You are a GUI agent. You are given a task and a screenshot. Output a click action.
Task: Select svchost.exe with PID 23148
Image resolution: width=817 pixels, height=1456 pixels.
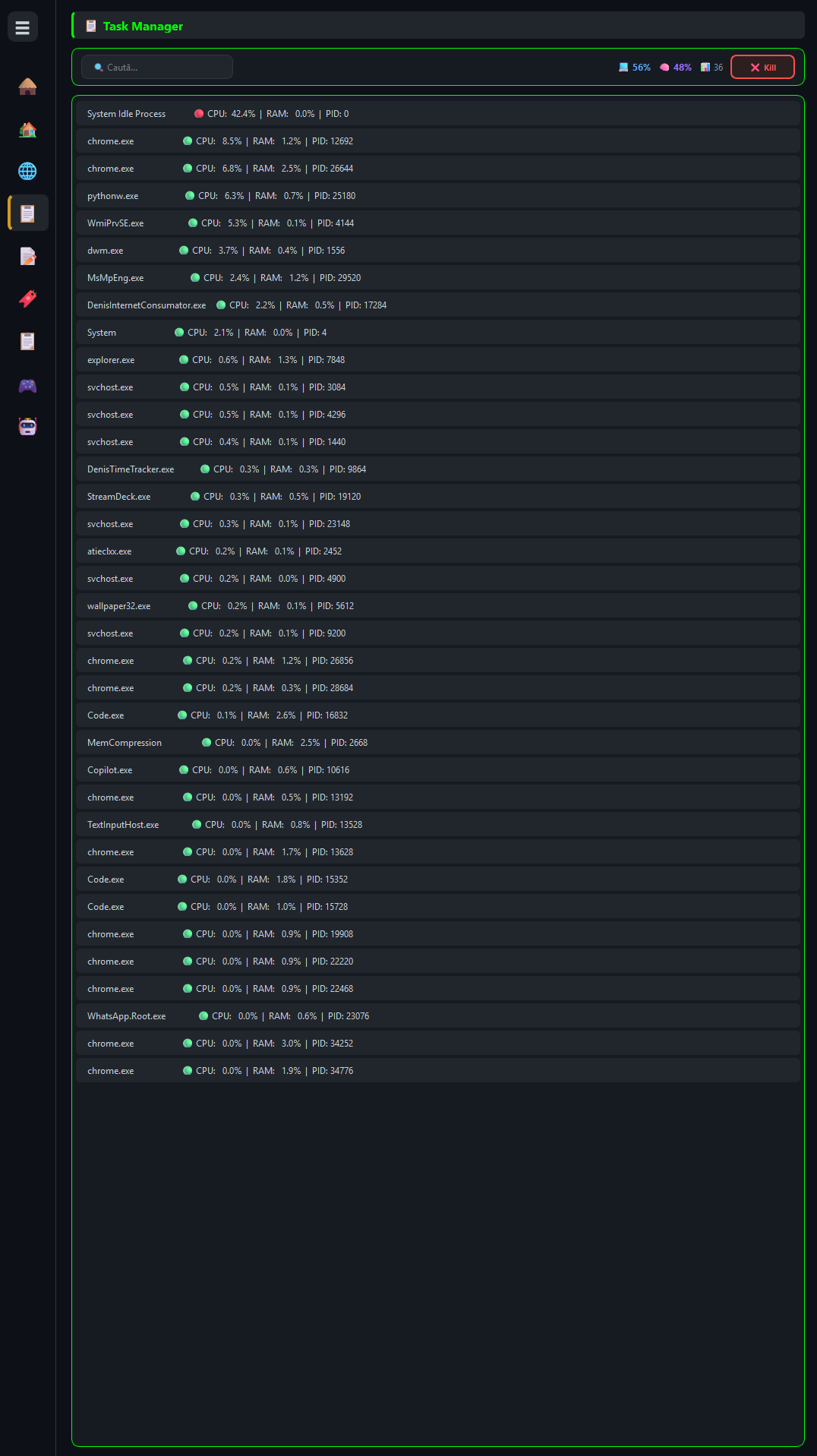[x=438, y=524]
